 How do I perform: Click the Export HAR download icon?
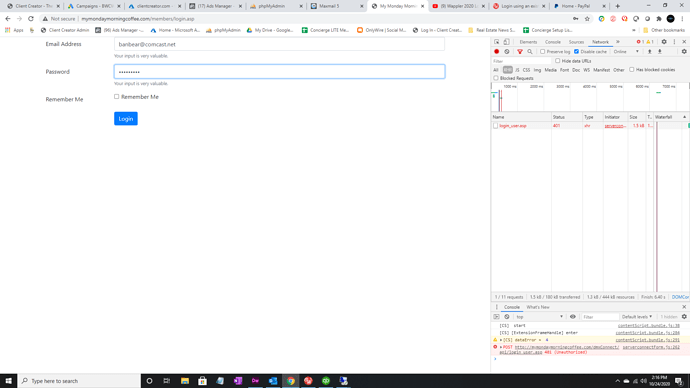[x=660, y=51]
